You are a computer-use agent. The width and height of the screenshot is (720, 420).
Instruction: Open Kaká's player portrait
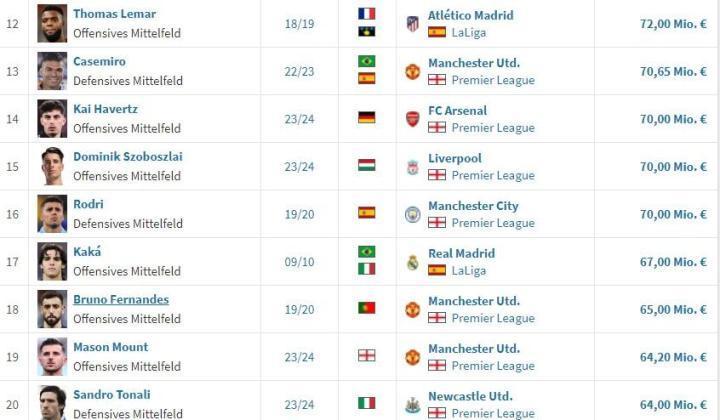[52, 262]
